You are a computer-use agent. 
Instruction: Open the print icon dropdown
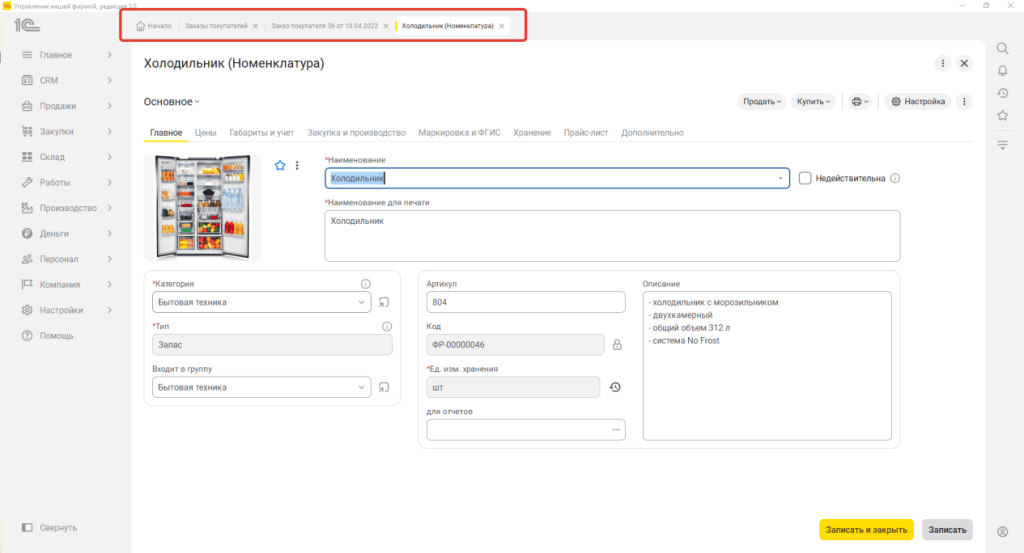click(x=859, y=101)
